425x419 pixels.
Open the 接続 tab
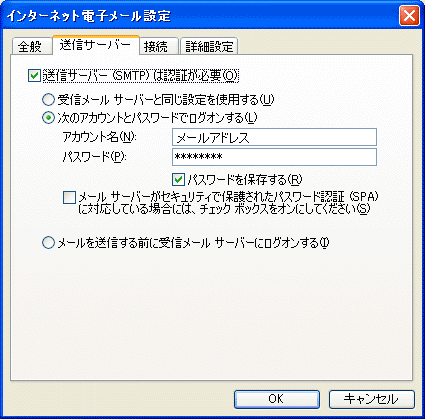[x=158, y=46]
